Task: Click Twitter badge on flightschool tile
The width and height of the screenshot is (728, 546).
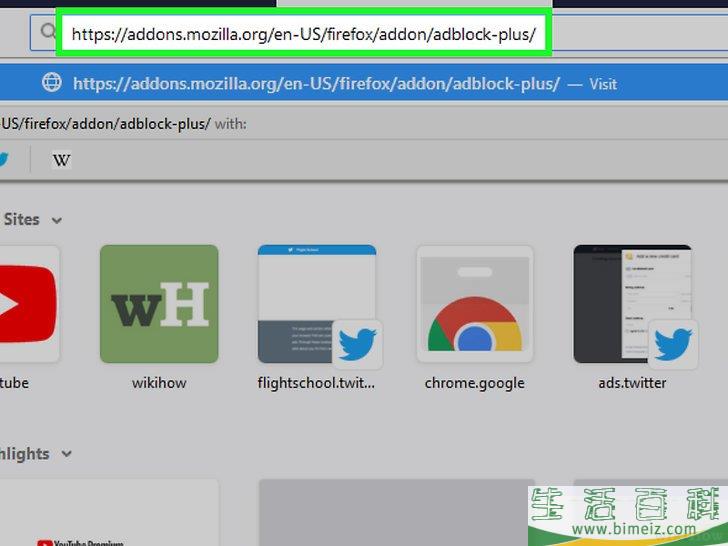Action: (x=357, y=344)
